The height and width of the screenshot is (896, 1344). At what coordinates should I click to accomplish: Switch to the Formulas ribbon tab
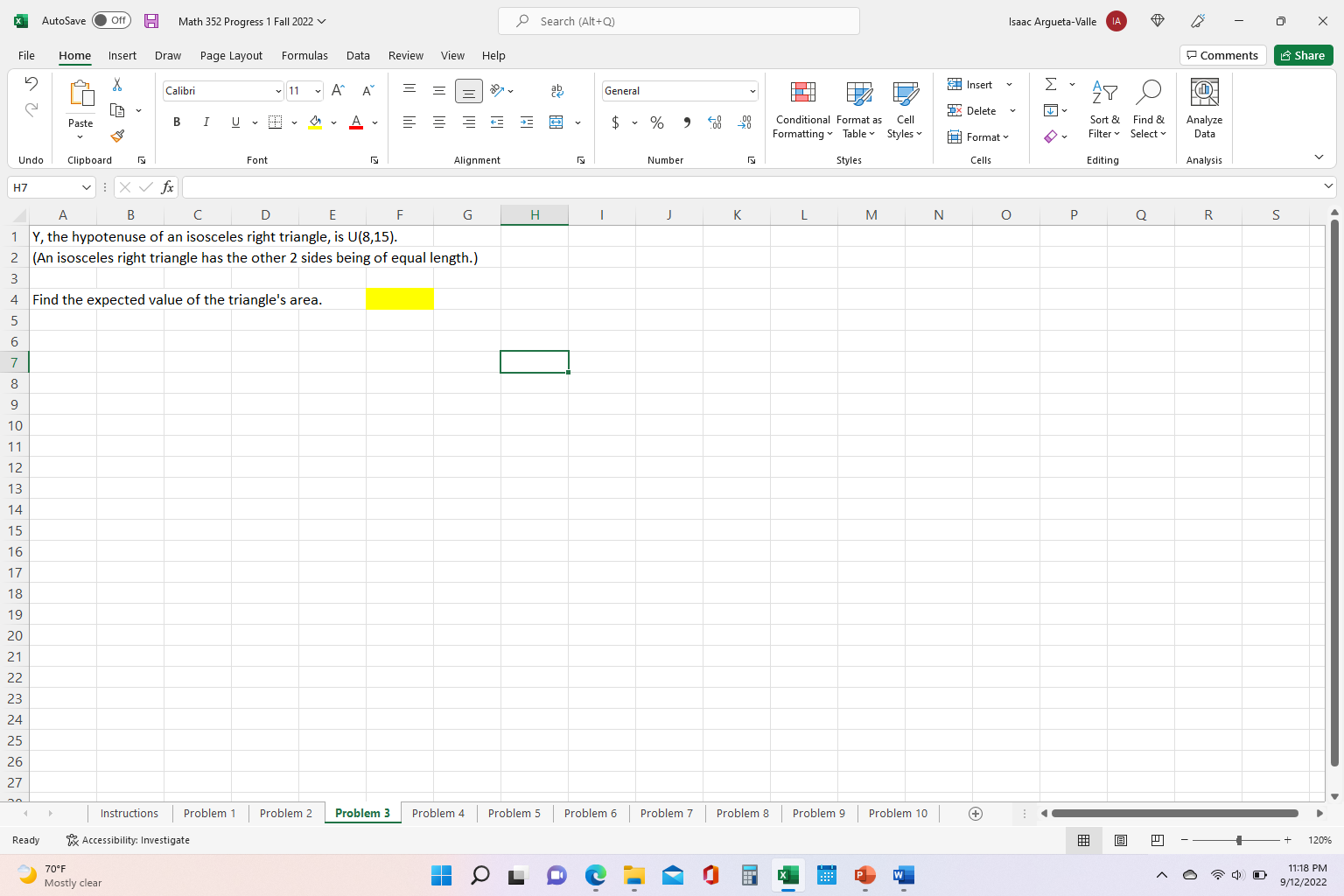(x=304, y=55)
